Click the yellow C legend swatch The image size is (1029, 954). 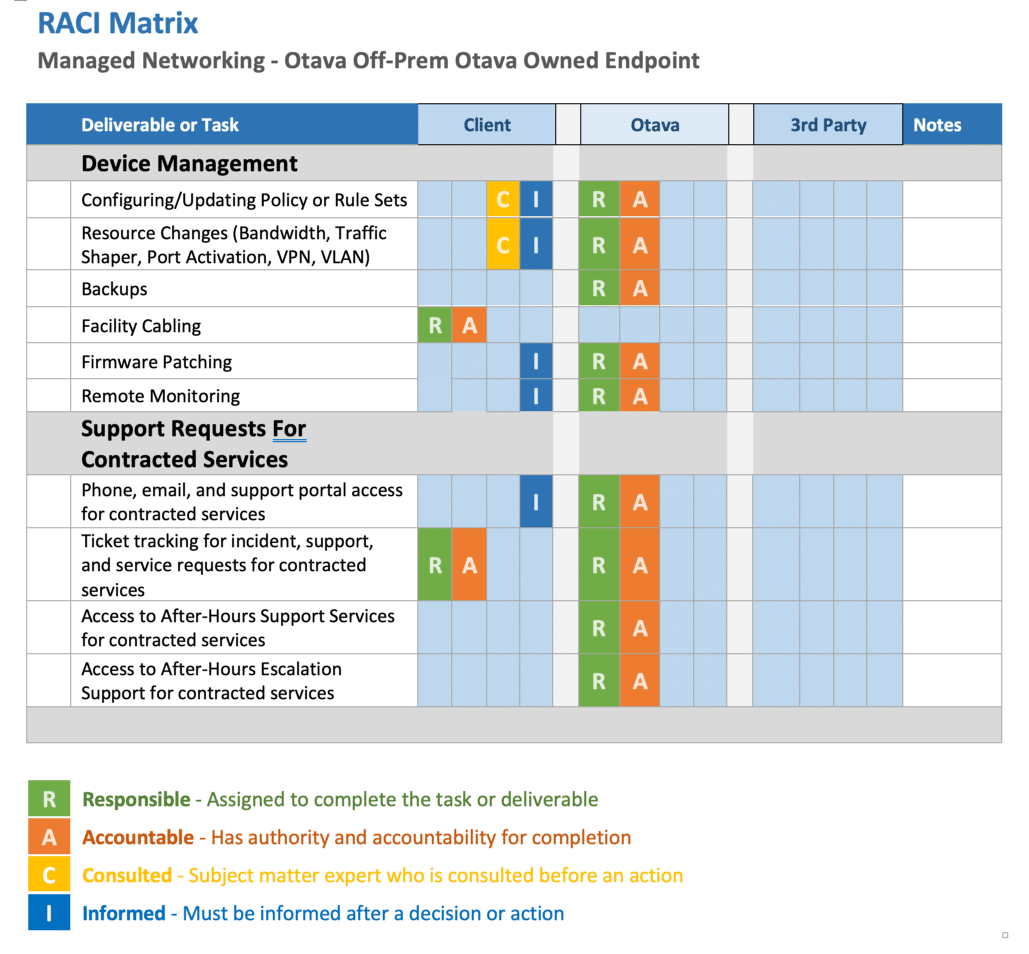pyautogui.click(x=49, y=875)
